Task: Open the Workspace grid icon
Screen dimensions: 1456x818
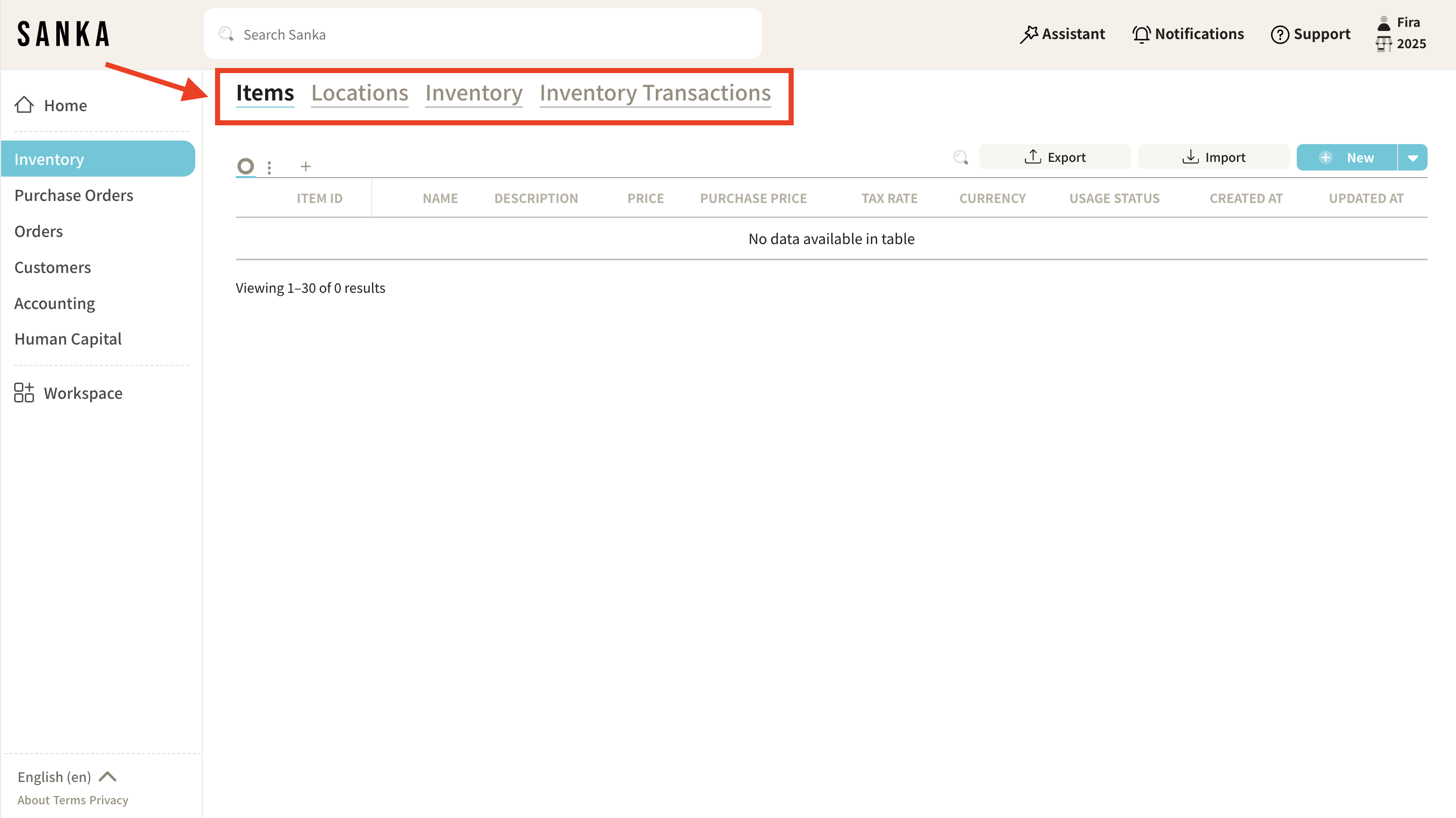Action: (24, 393)
